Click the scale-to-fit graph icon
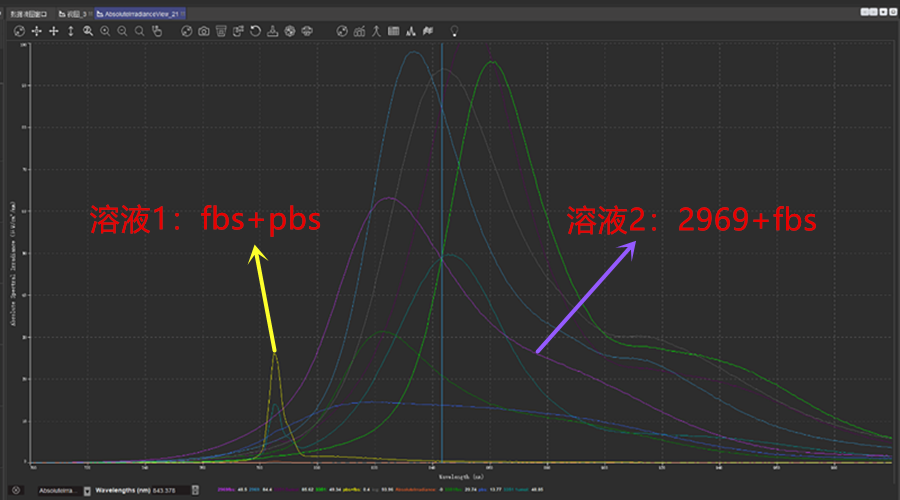 coord(19,32)
